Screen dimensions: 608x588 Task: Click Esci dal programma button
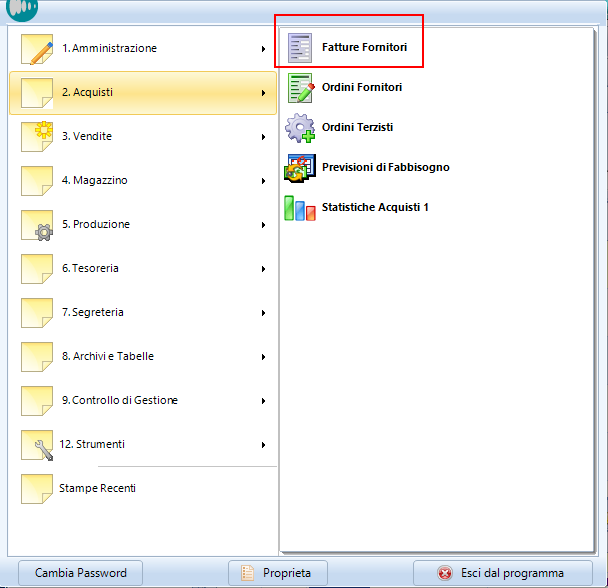pyautogui.click(x=501, y=573)
